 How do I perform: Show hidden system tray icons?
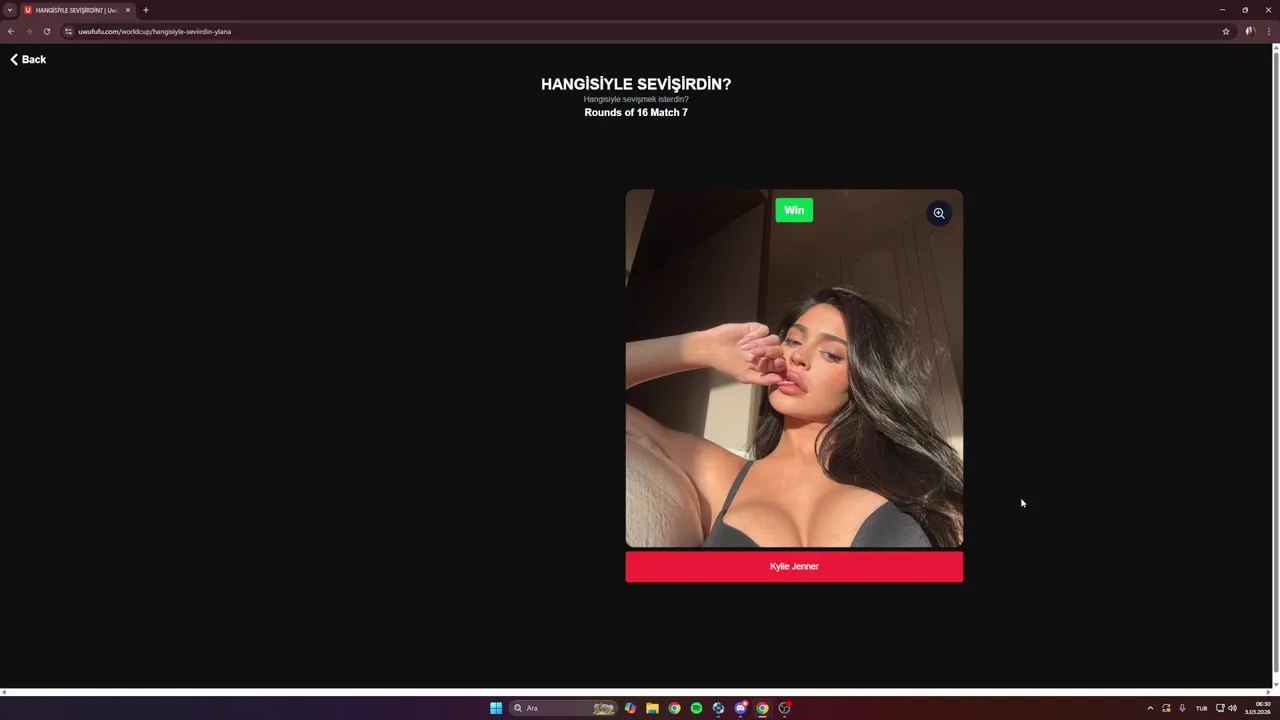pyautogui.click(x=1150, y=708)
